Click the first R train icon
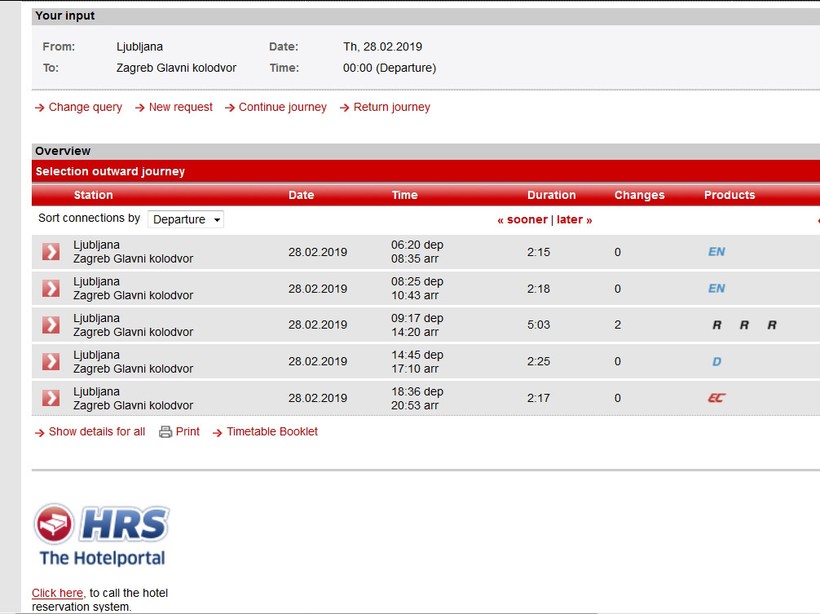The height and width of the screenshot is (614, 820). pyautogui.click(x=716, y=325)
